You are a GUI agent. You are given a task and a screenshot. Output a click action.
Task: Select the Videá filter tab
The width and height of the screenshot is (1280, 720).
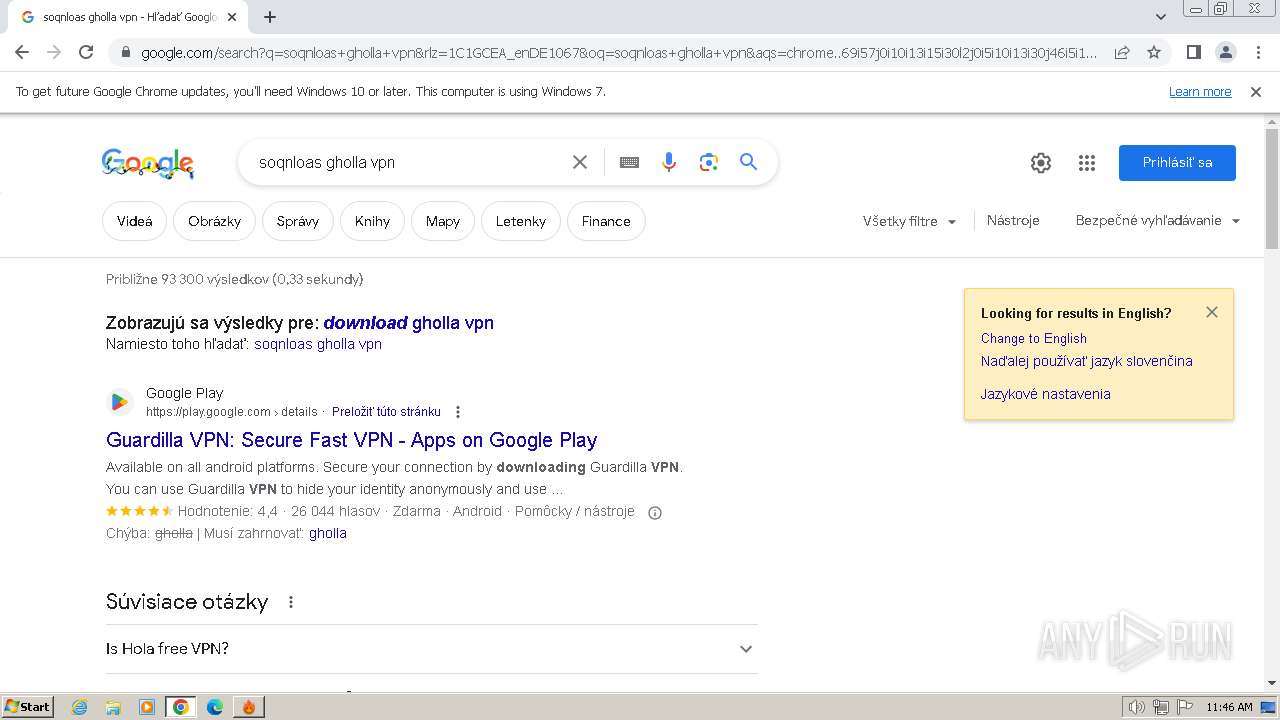pos(134,221)
